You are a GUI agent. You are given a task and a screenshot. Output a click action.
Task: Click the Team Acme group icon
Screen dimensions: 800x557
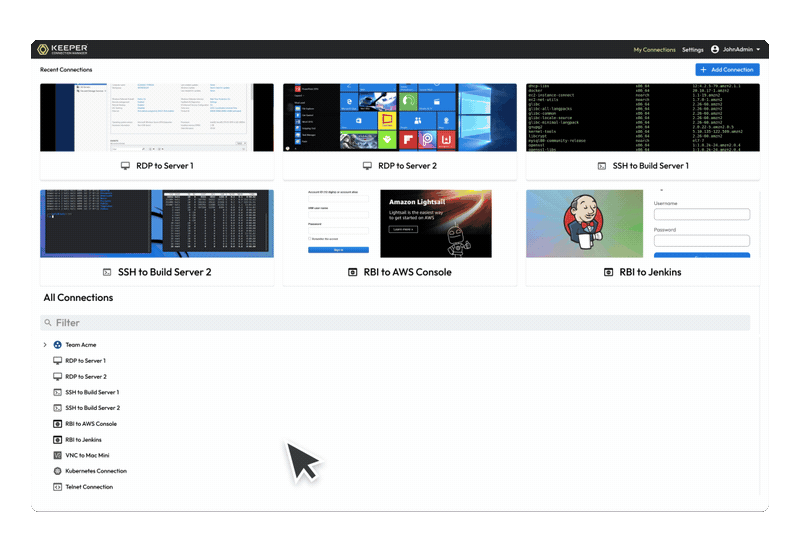pyautogui.click(x=58, y=344)
